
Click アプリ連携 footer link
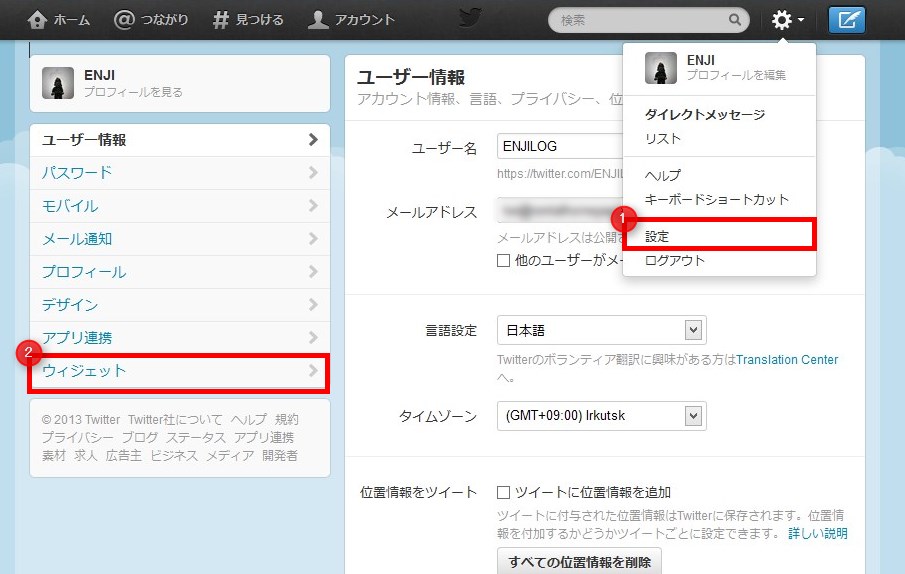pos(264,438)
